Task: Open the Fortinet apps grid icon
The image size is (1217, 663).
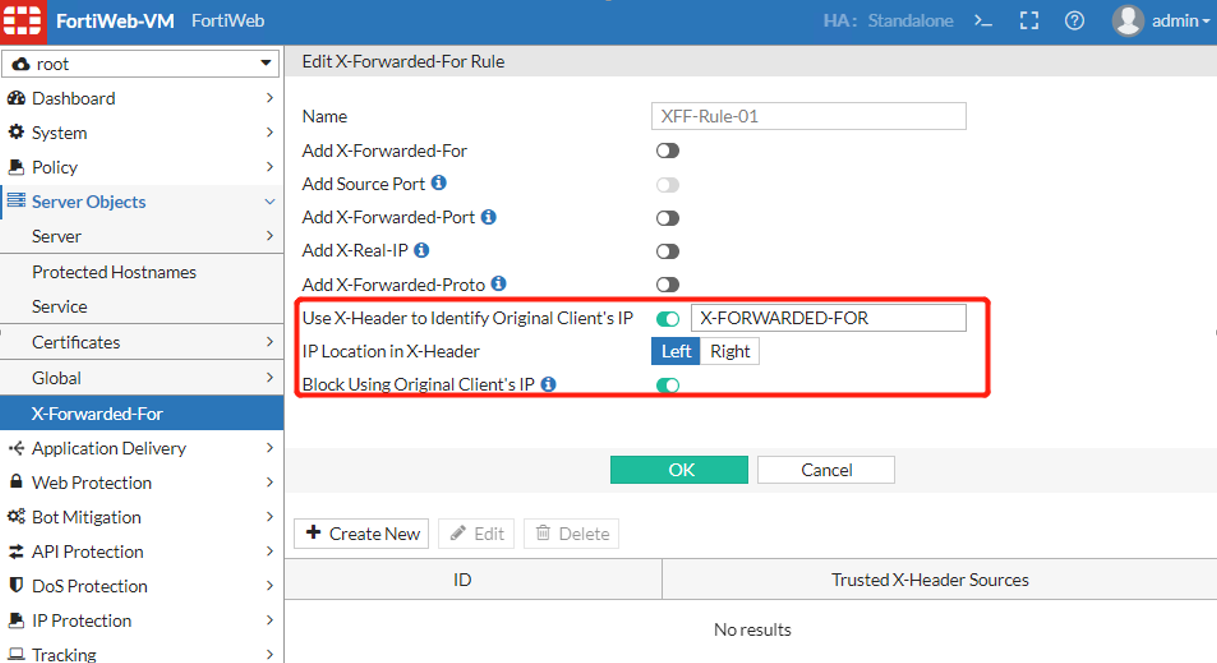Action: tap(22, 20)
